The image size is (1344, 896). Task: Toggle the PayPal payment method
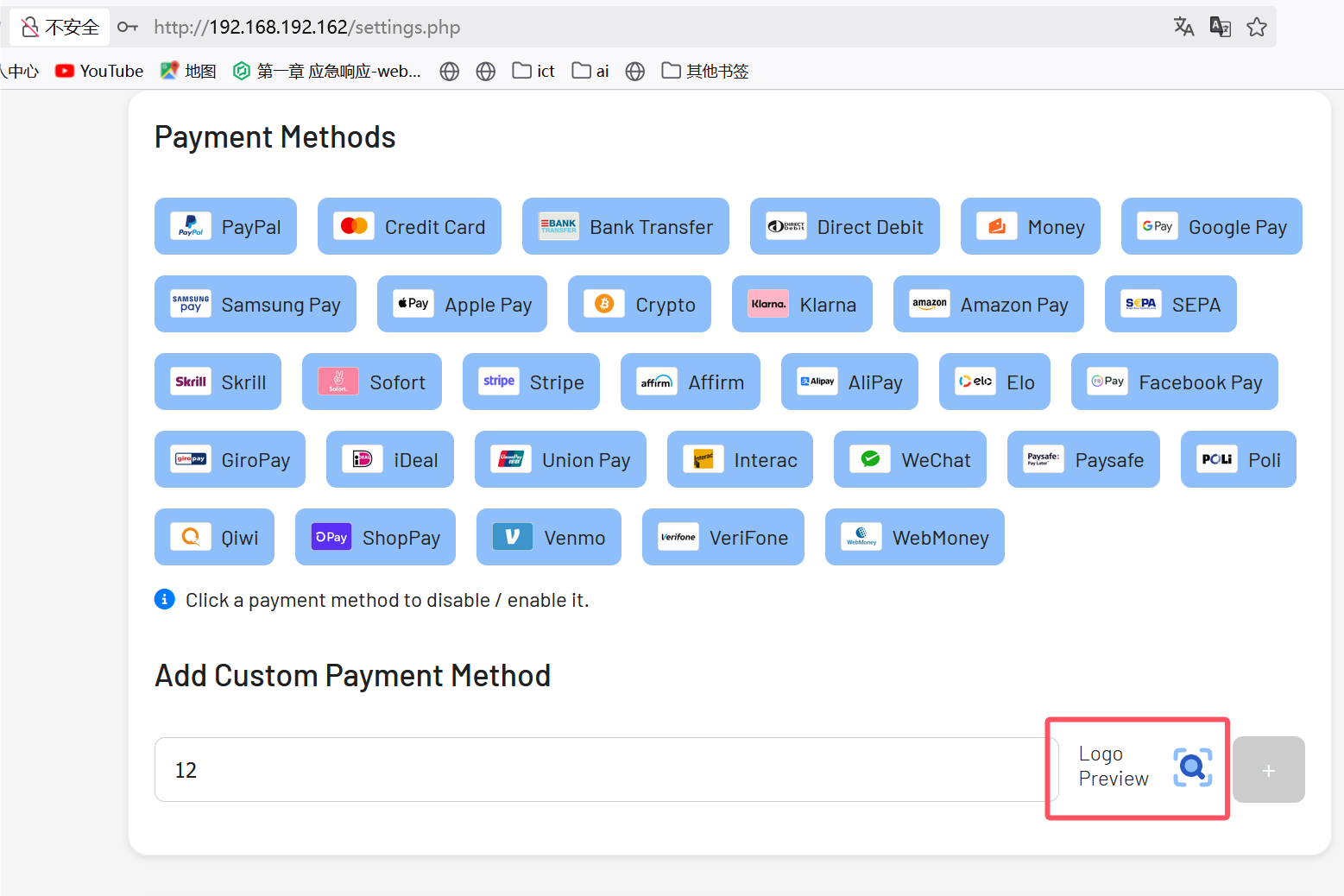(225, 226)
